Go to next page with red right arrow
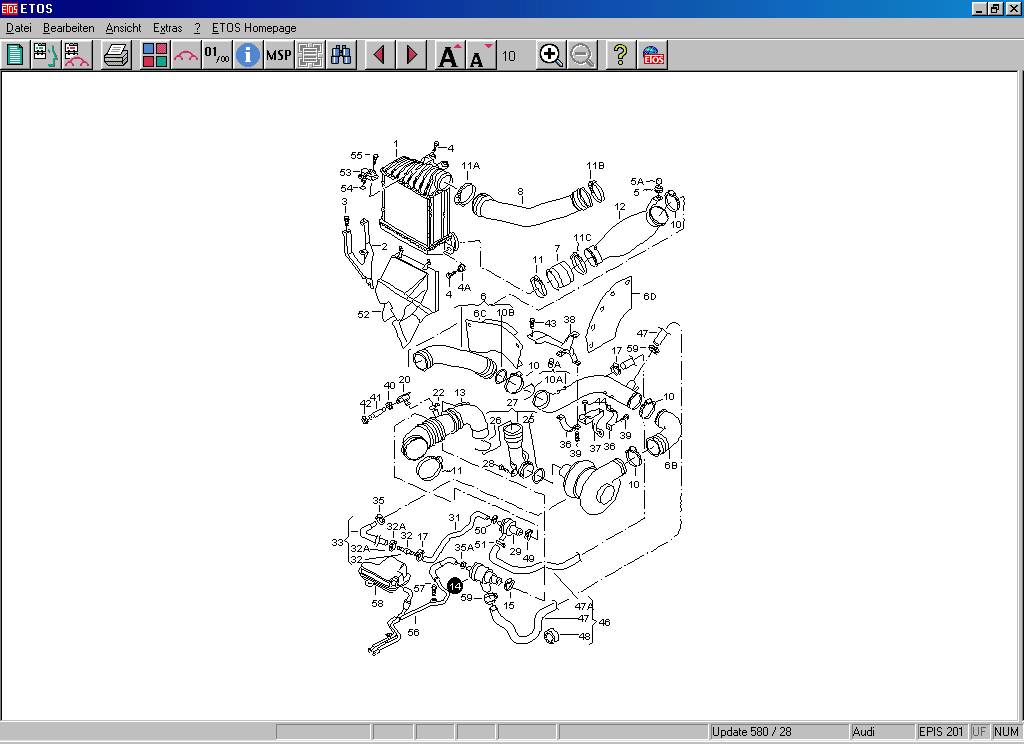This screenshot has width=1024, height=744. pos(411,55)
